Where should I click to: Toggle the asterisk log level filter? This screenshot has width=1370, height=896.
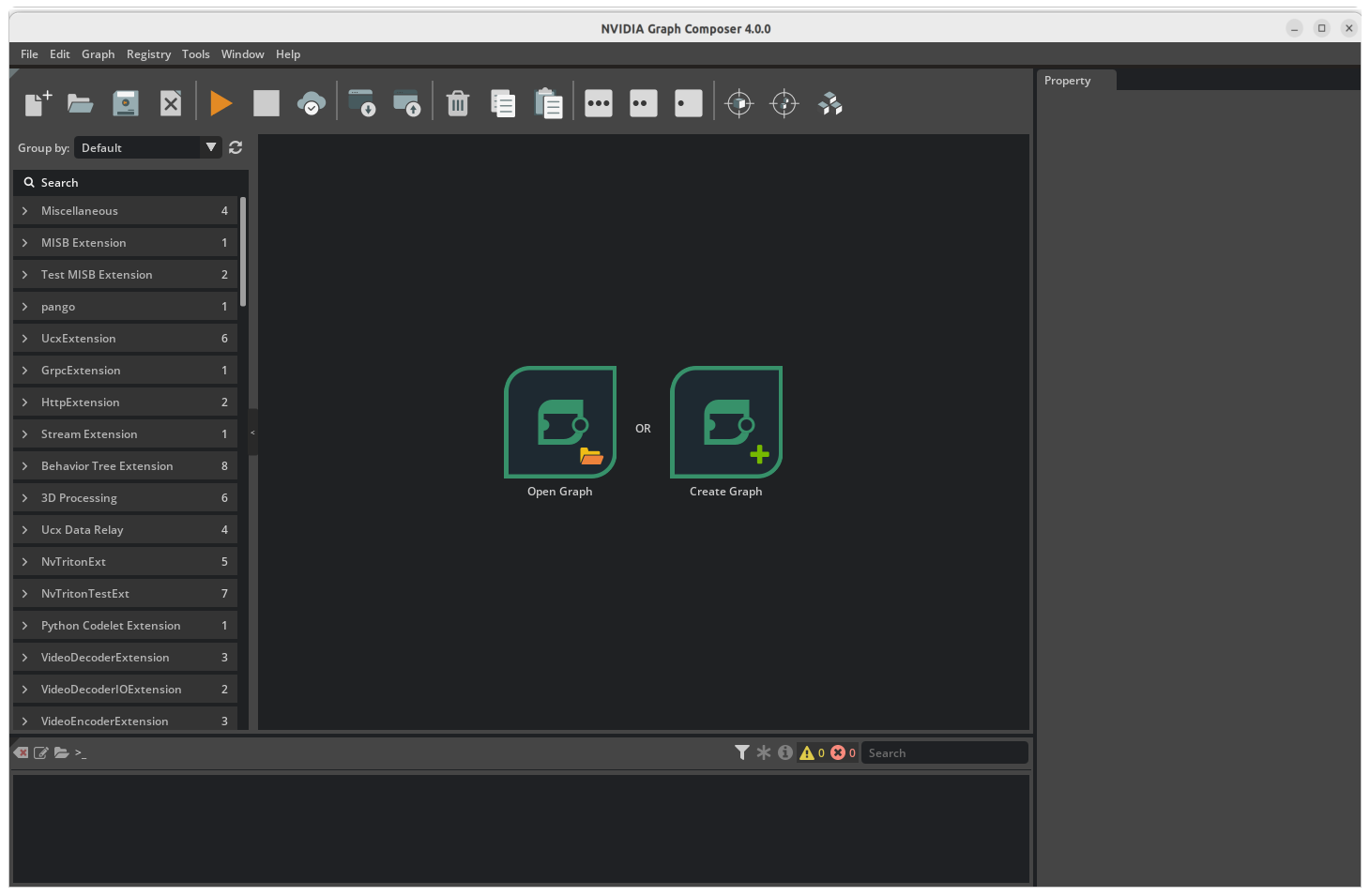764,752
